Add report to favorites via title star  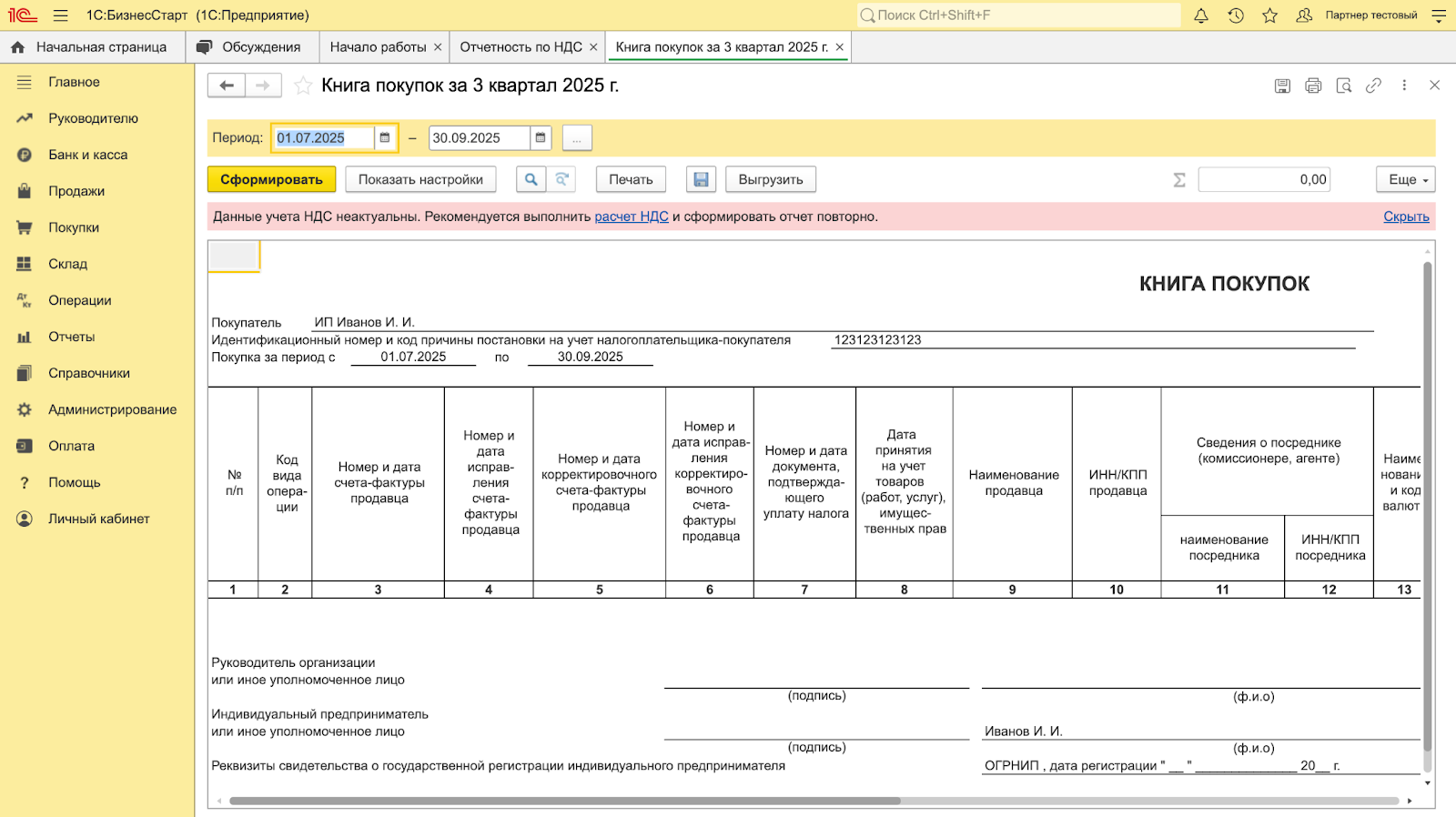point(304,86)
